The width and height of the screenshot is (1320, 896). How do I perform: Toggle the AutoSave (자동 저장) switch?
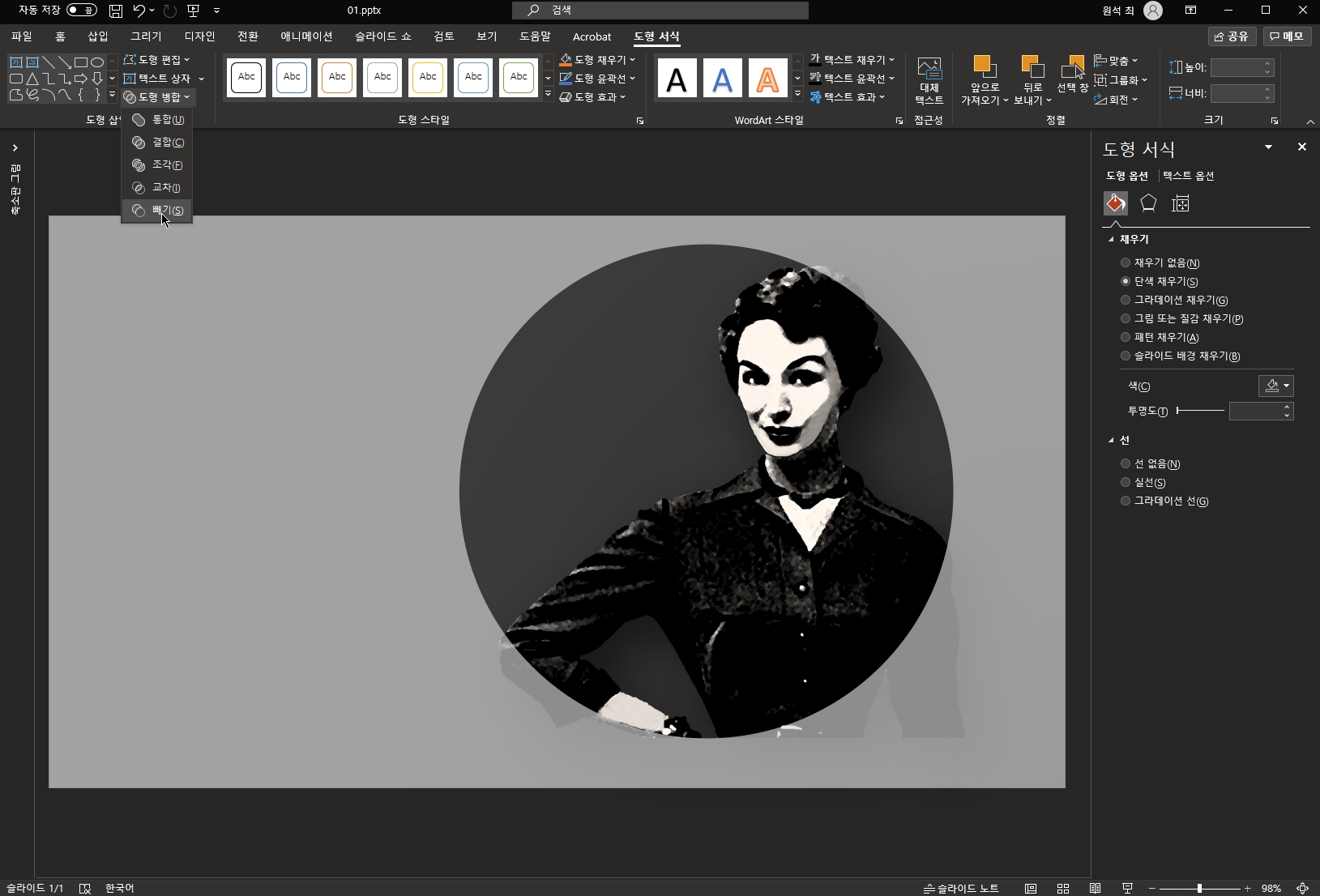coord(82,11)
